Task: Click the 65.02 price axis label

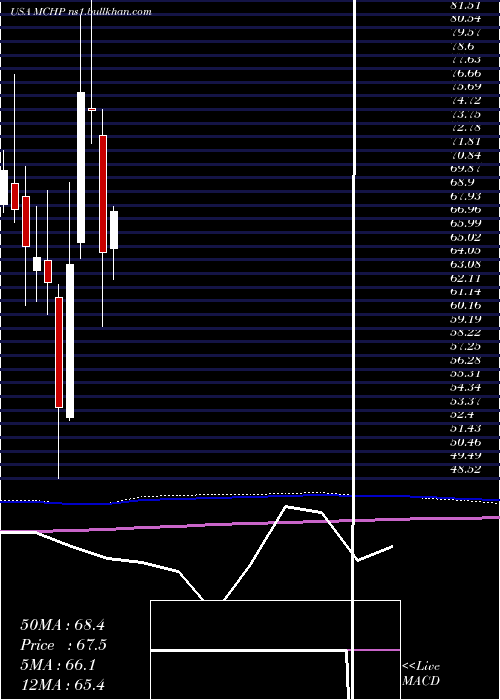Action: tap(465, 237)
